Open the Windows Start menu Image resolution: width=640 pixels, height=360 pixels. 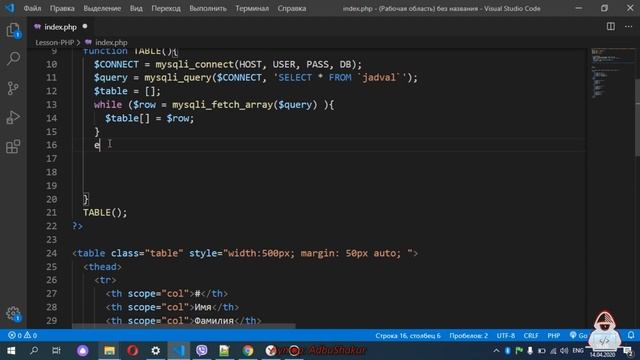pos(11,351)
